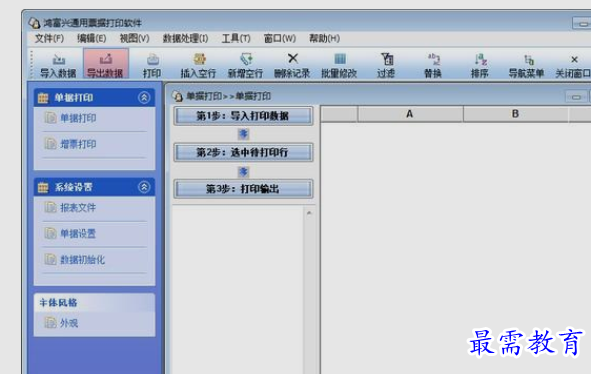Click the grid select-all corner cell
Screen dimensions: 591x374
(339, 114)
